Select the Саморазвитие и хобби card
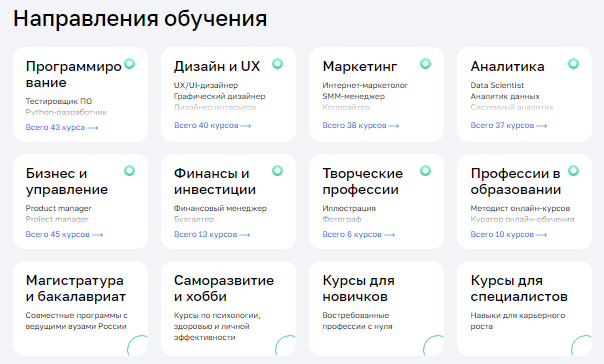 pos(228,309)
